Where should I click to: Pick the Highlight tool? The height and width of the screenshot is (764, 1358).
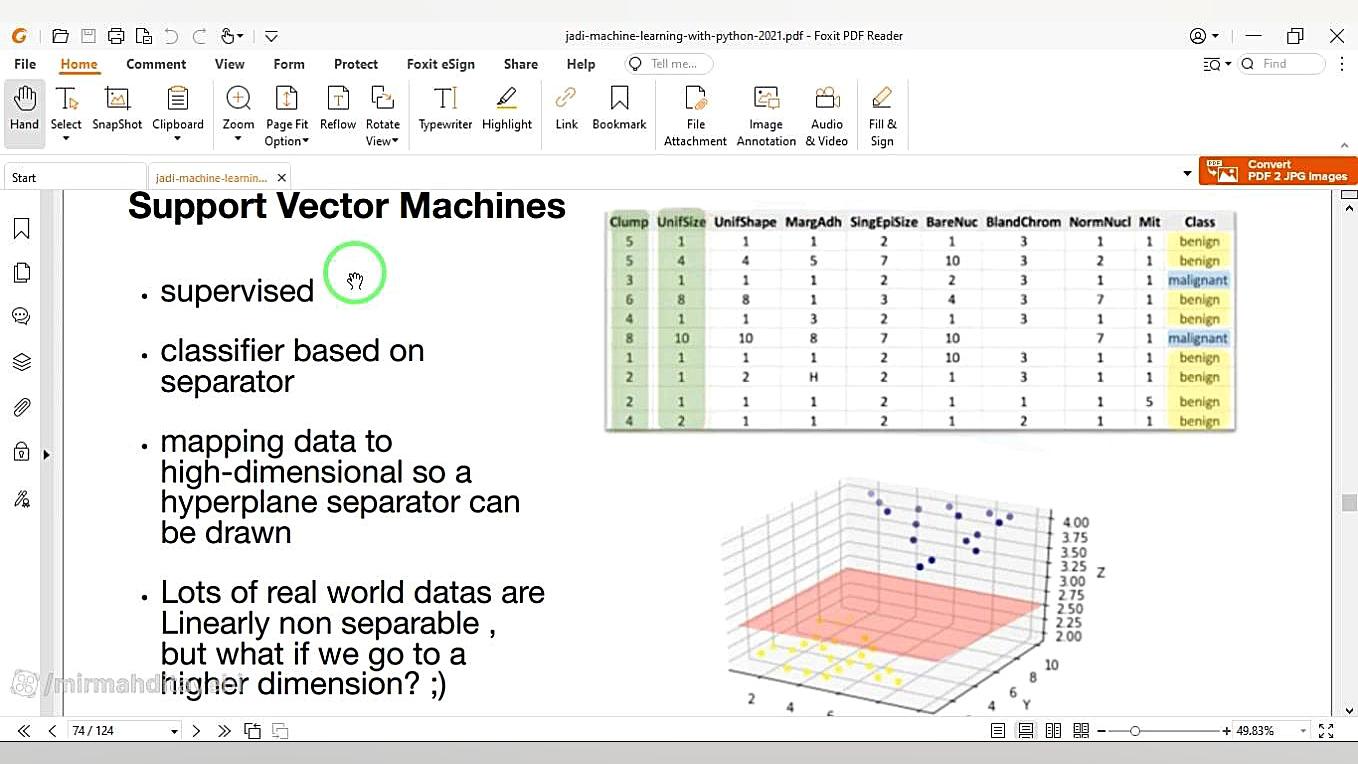tap(507, 110)
